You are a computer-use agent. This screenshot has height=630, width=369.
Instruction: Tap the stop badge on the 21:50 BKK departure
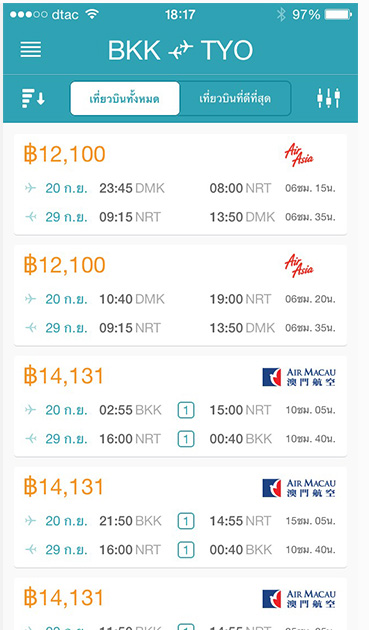coord(186,521)
